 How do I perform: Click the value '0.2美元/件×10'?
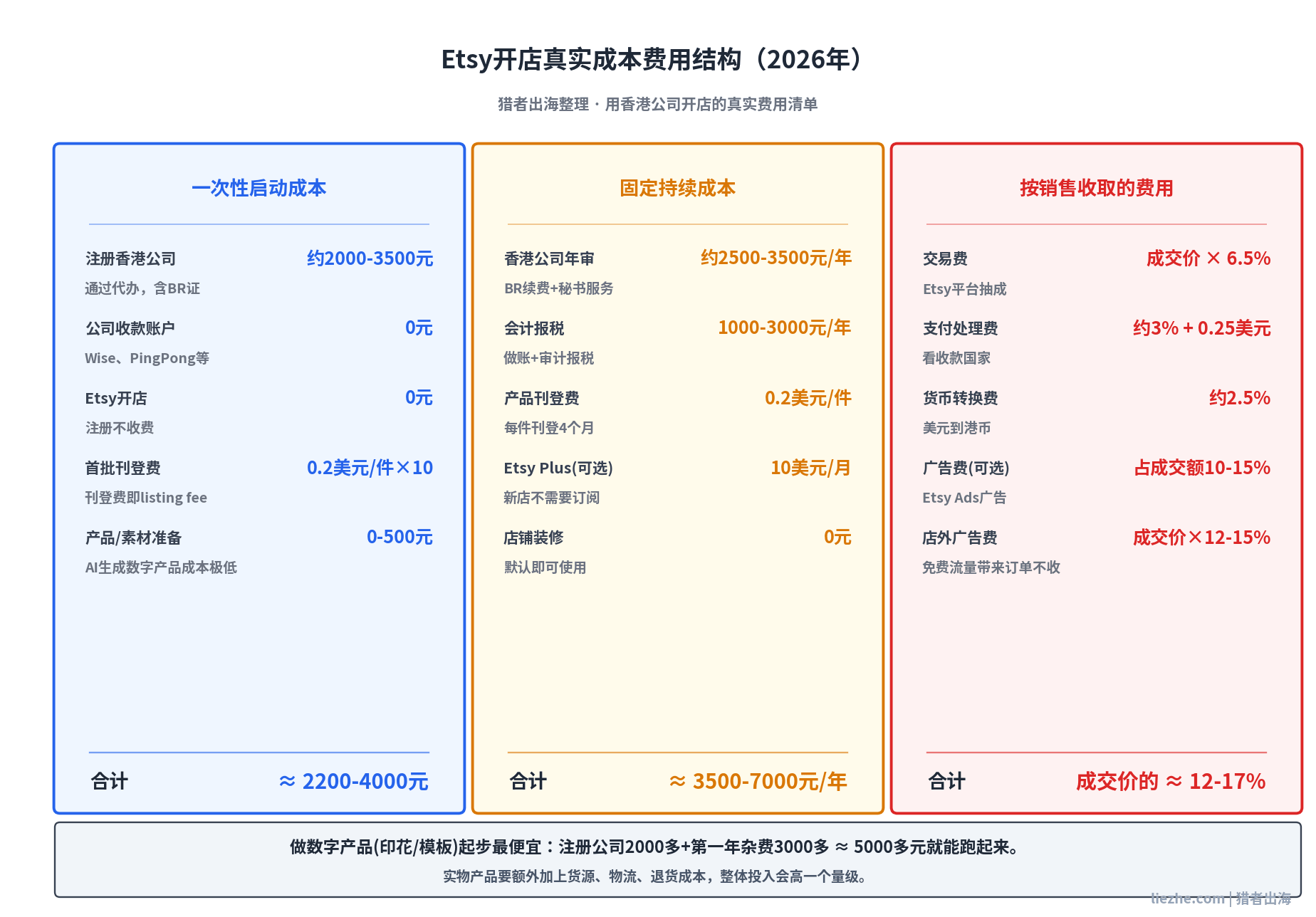pyautogui.click(x=370, y=468)
